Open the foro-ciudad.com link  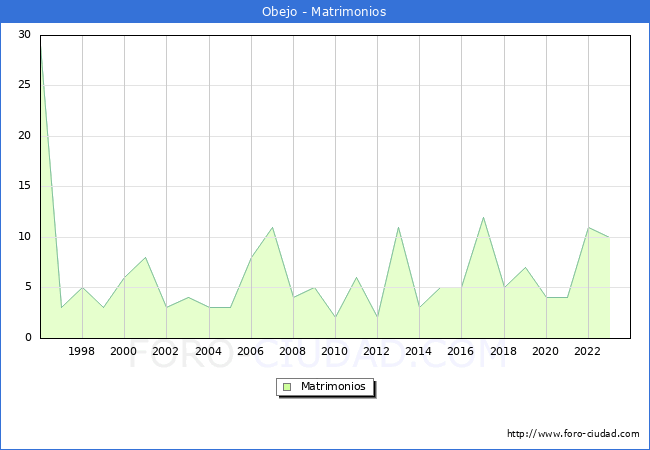[x=573, y=434]
